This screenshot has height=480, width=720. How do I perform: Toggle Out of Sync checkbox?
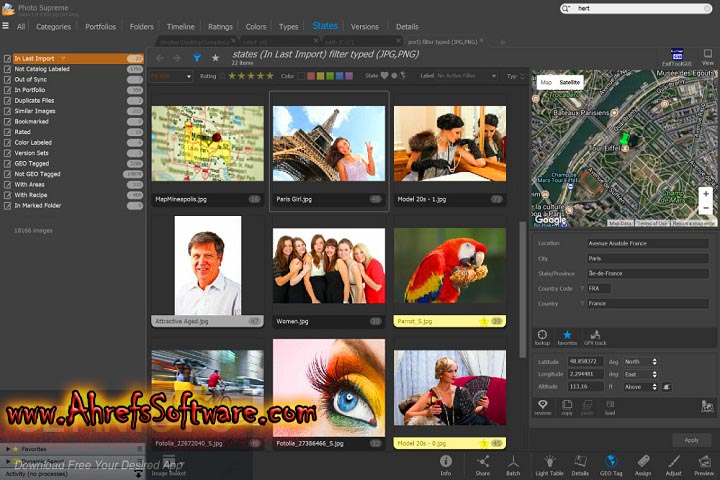(7, 79)
